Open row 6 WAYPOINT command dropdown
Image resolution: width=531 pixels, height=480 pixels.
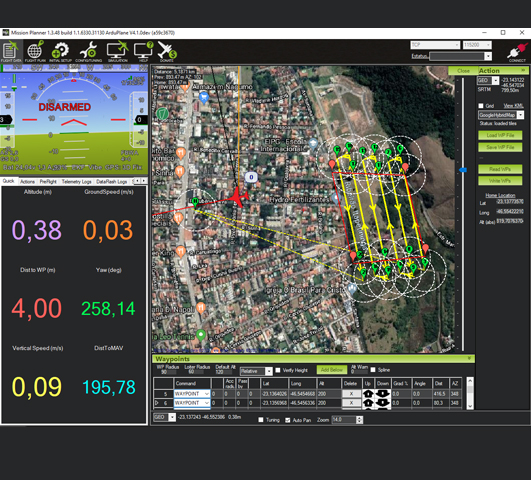pyautogui.click(x=207, y=403)
